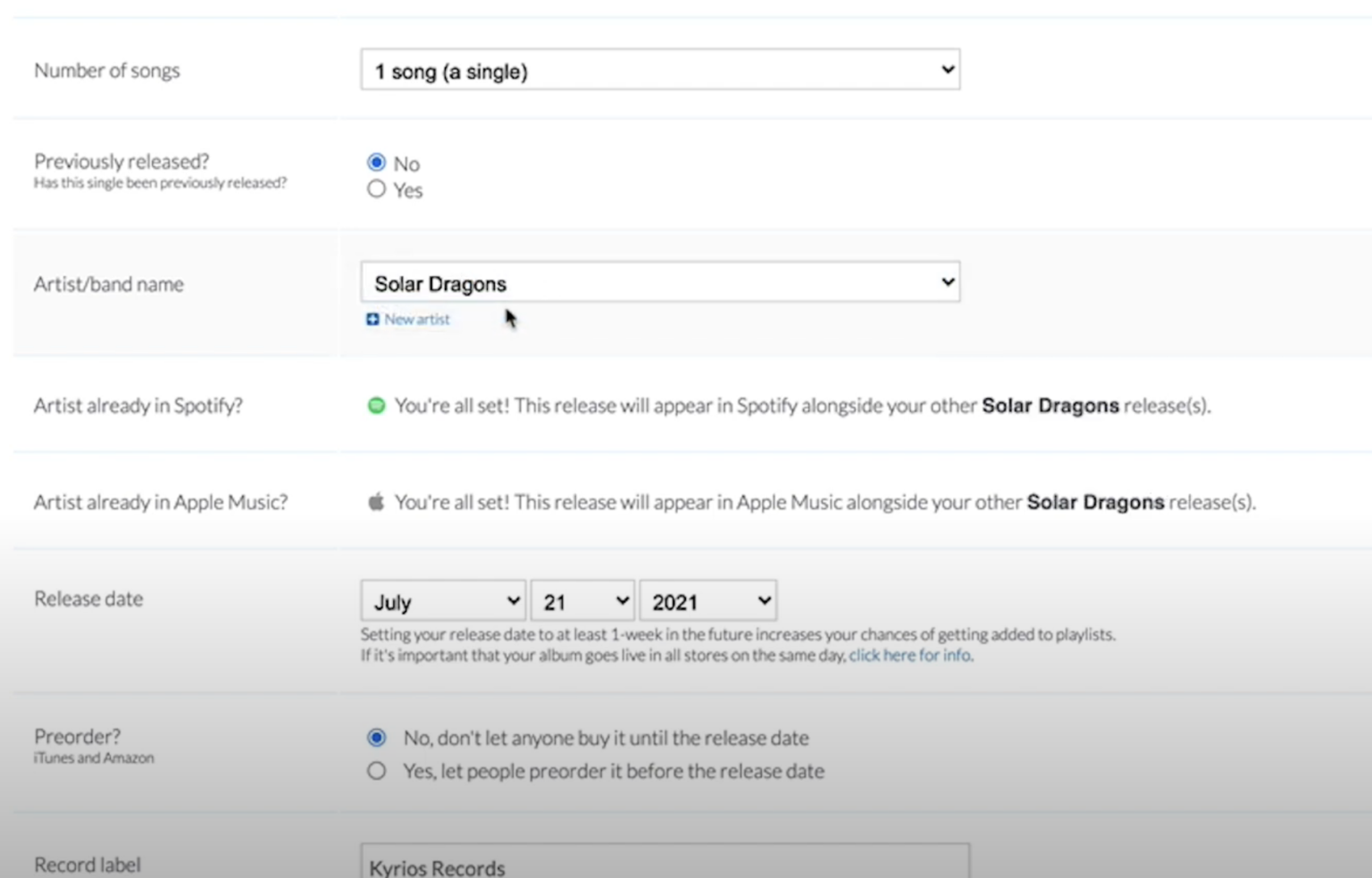Click the 'Record label' label text
The image size is (1372, 878).
point(88,865)
